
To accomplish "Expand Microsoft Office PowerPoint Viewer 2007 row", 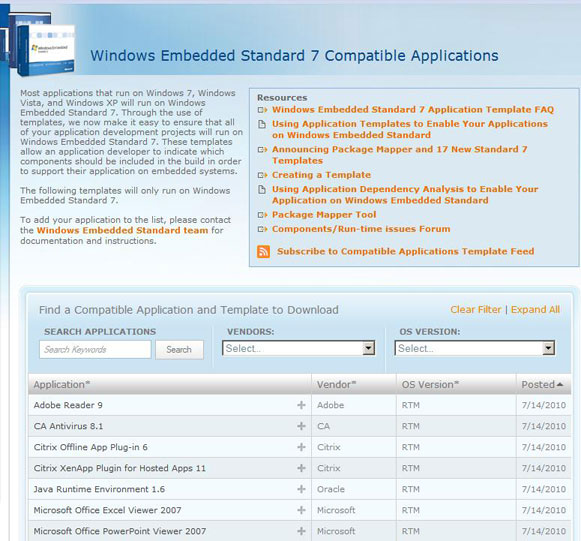I will pyautogui.click(x=301, y=531).
